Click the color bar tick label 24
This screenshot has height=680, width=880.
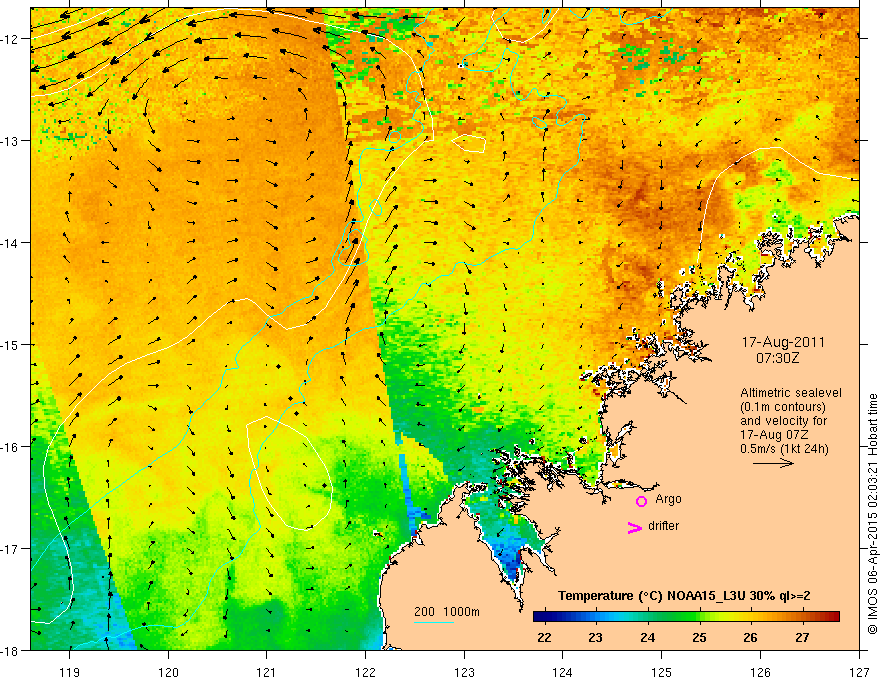647,637
